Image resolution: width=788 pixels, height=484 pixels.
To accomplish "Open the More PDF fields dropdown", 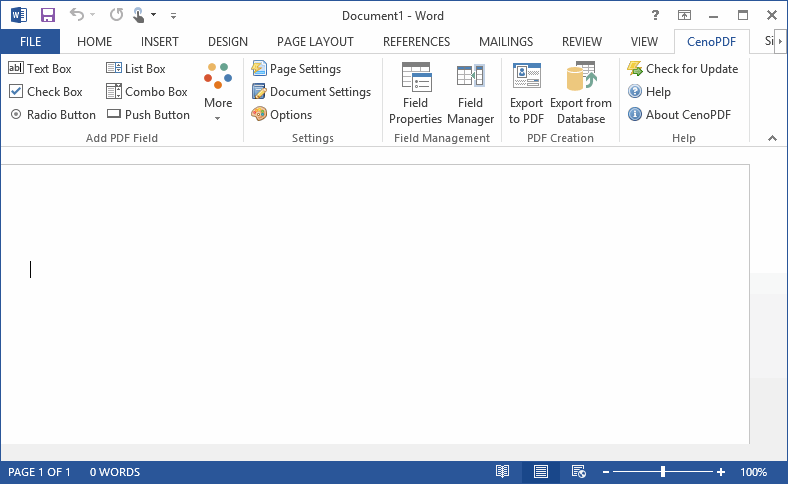I will (x=218, y=92).
